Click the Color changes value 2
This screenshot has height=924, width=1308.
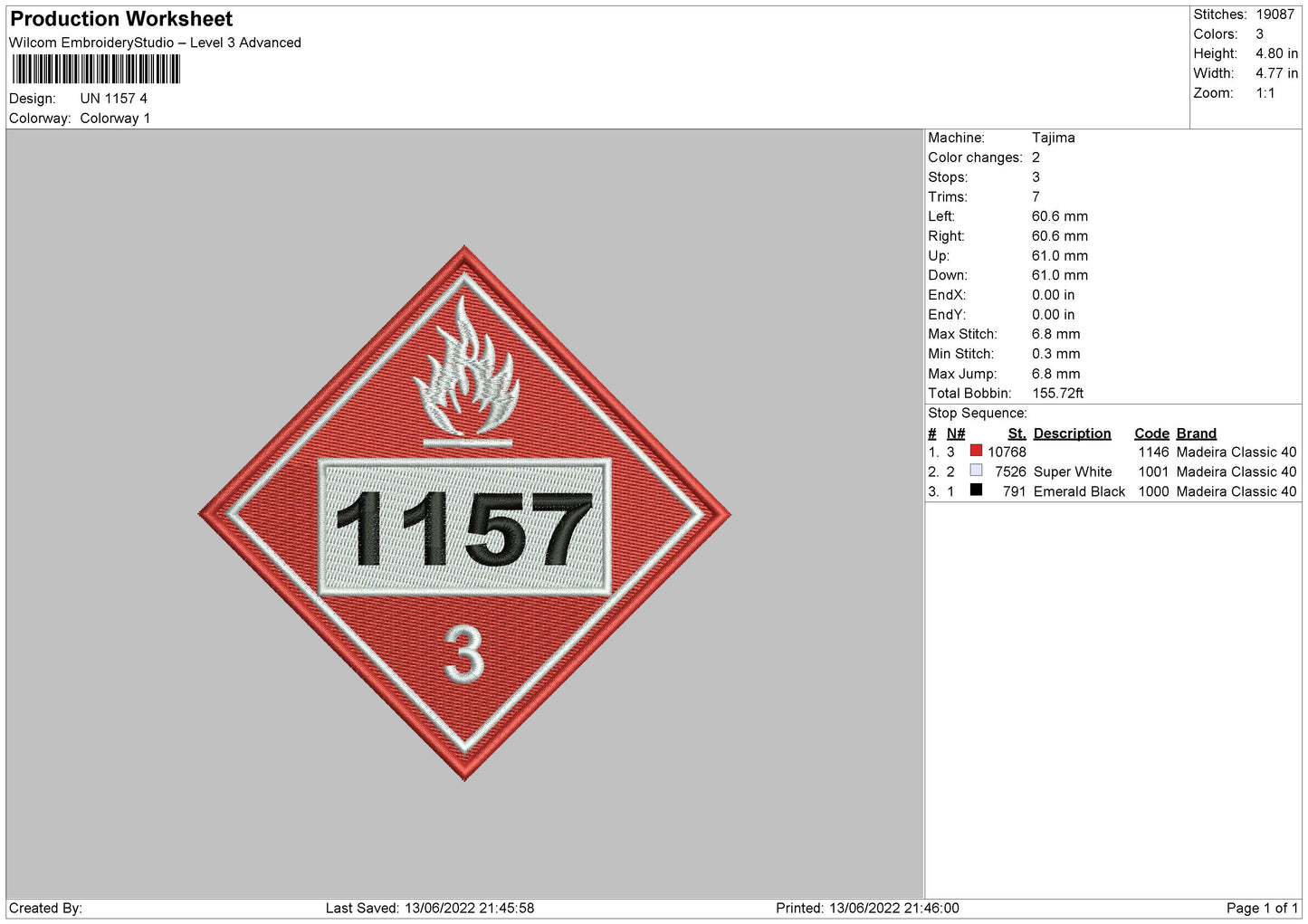tap(1036, 157)
